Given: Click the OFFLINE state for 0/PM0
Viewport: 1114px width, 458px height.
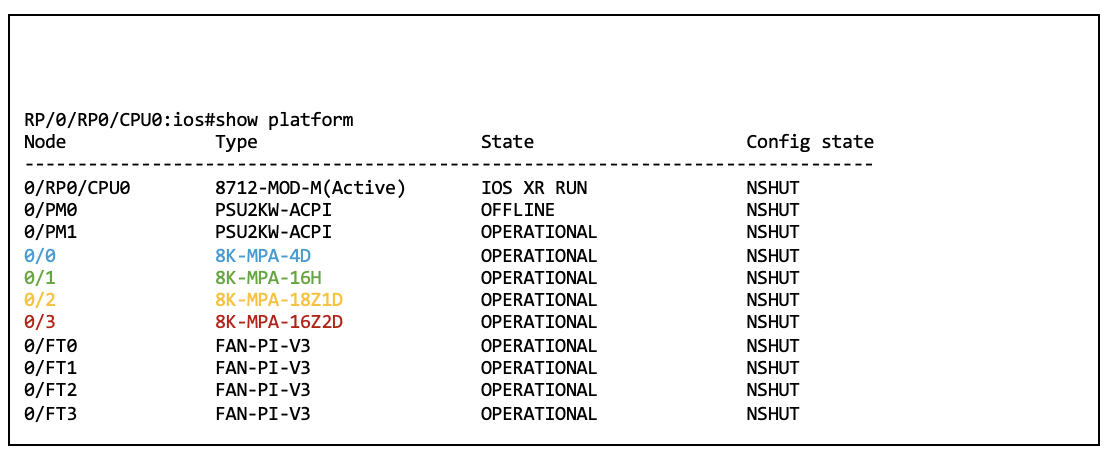Looking at the screenshot, I should pyautogui.click(x=517, y=210).
